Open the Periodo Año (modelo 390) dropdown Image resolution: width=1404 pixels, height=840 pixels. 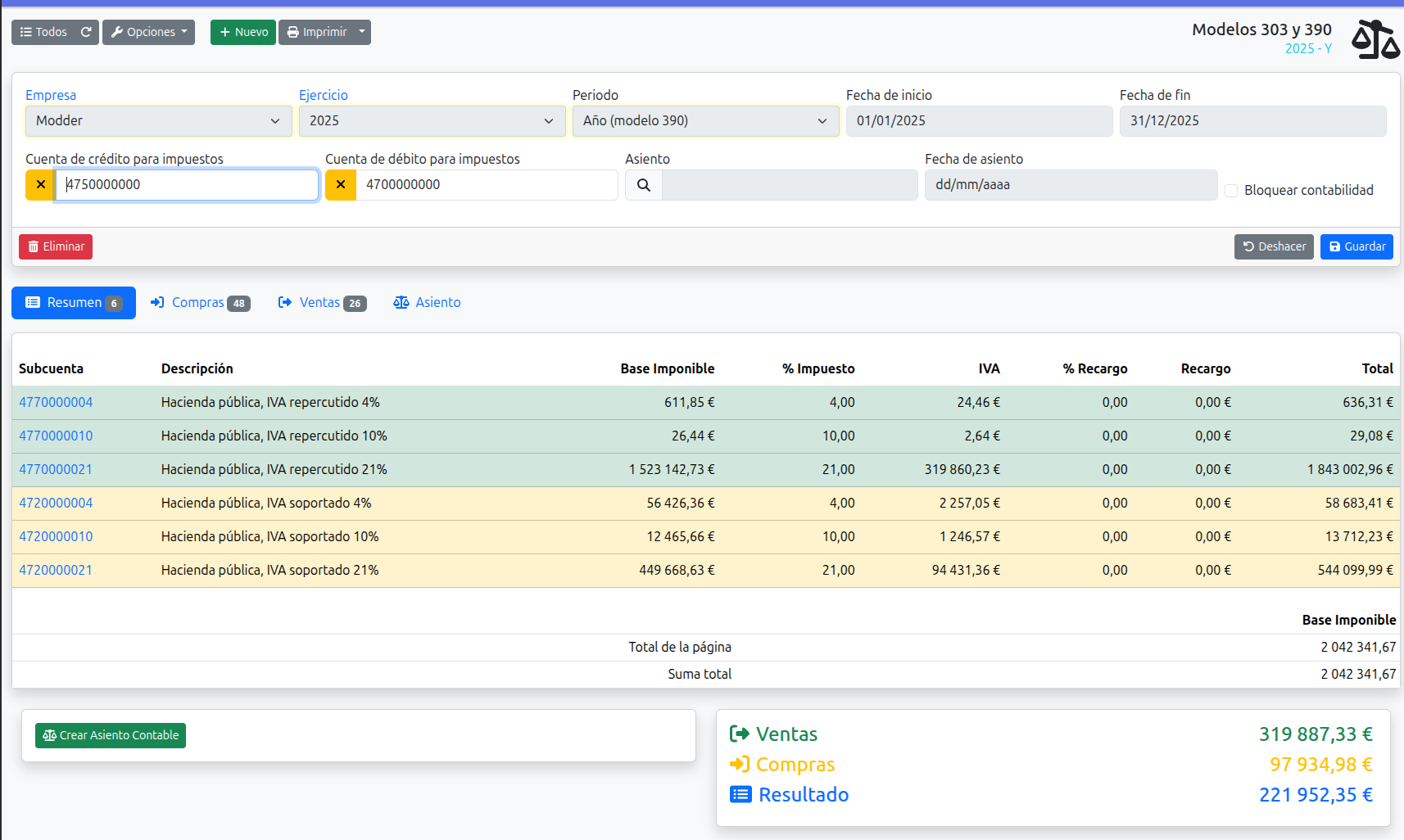coord(705,121)
